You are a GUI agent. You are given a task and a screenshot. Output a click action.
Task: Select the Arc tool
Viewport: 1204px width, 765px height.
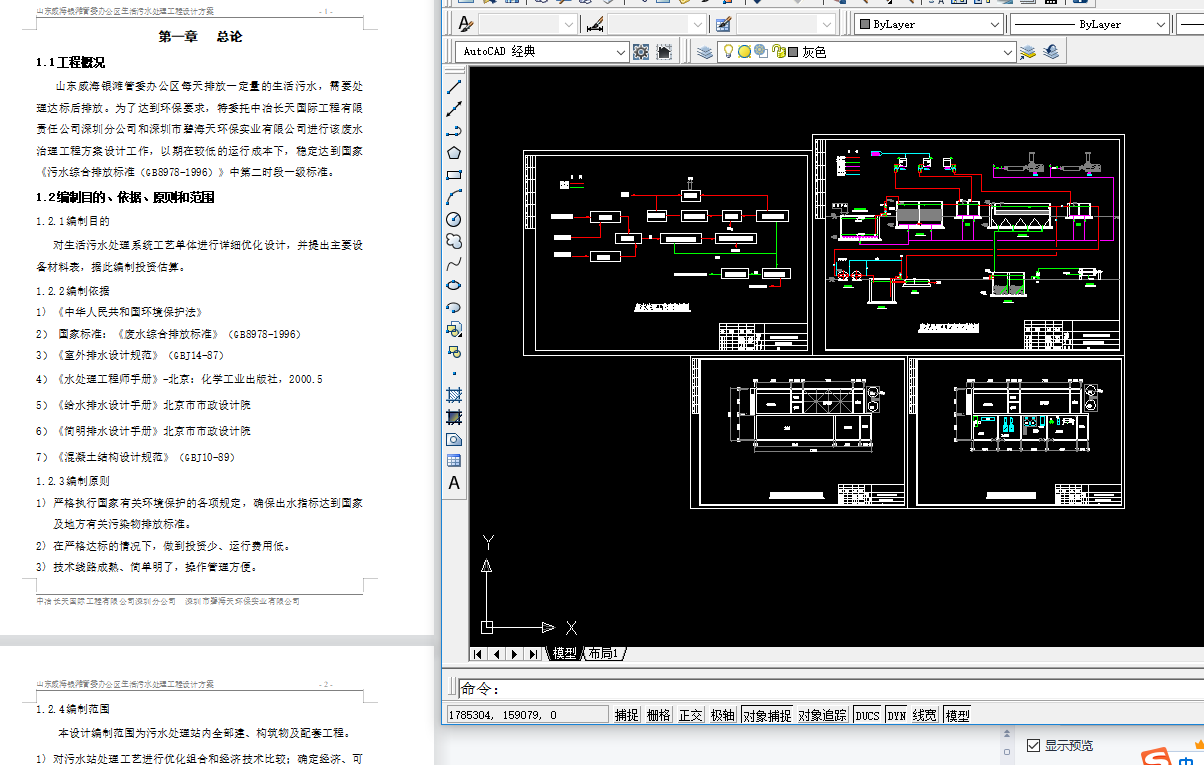pyautogui.click(x=454, y=197)
